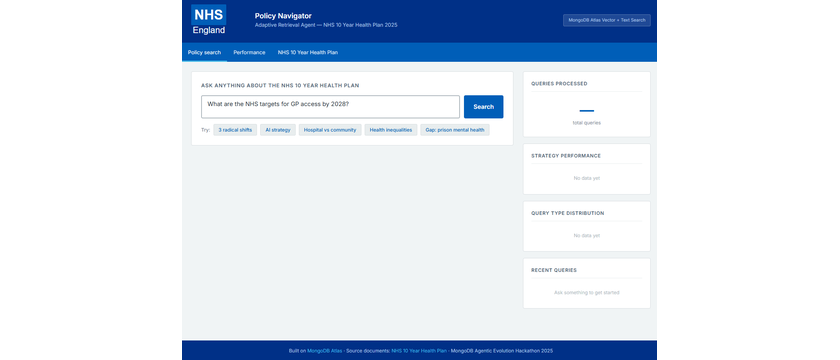Open the Policy search tab
Viewport: 840px width, 360px height.
pos(204,52)
